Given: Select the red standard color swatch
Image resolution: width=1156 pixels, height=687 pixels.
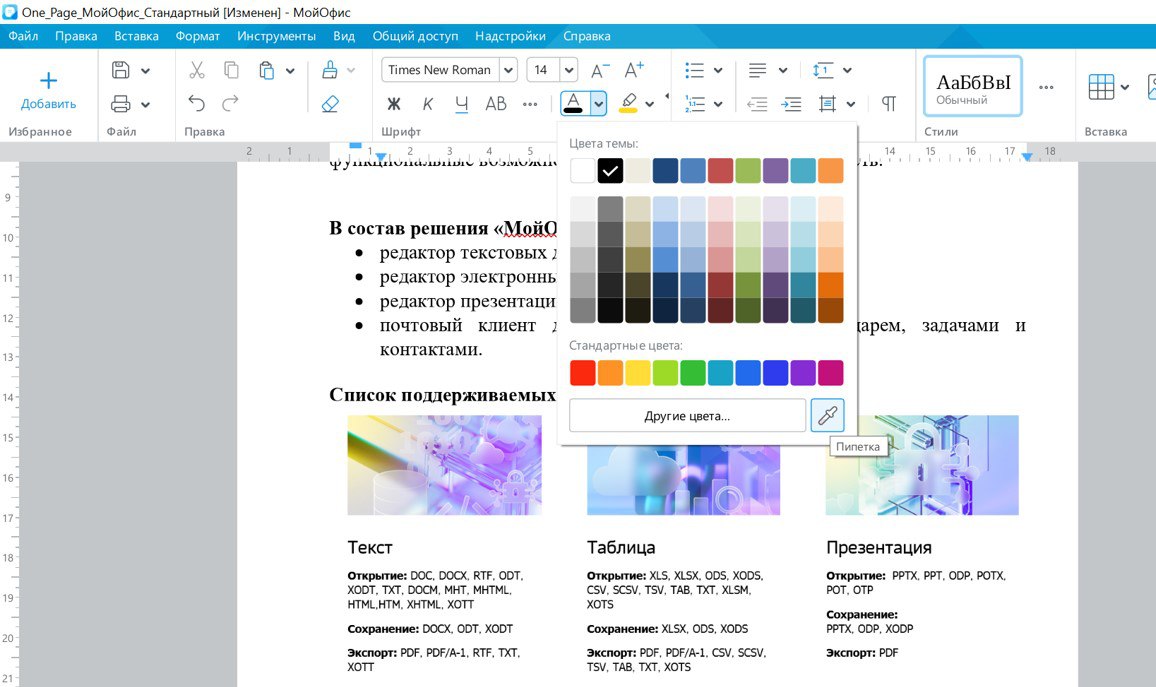Looking at the screenshot, I should [x=582, y=373].
